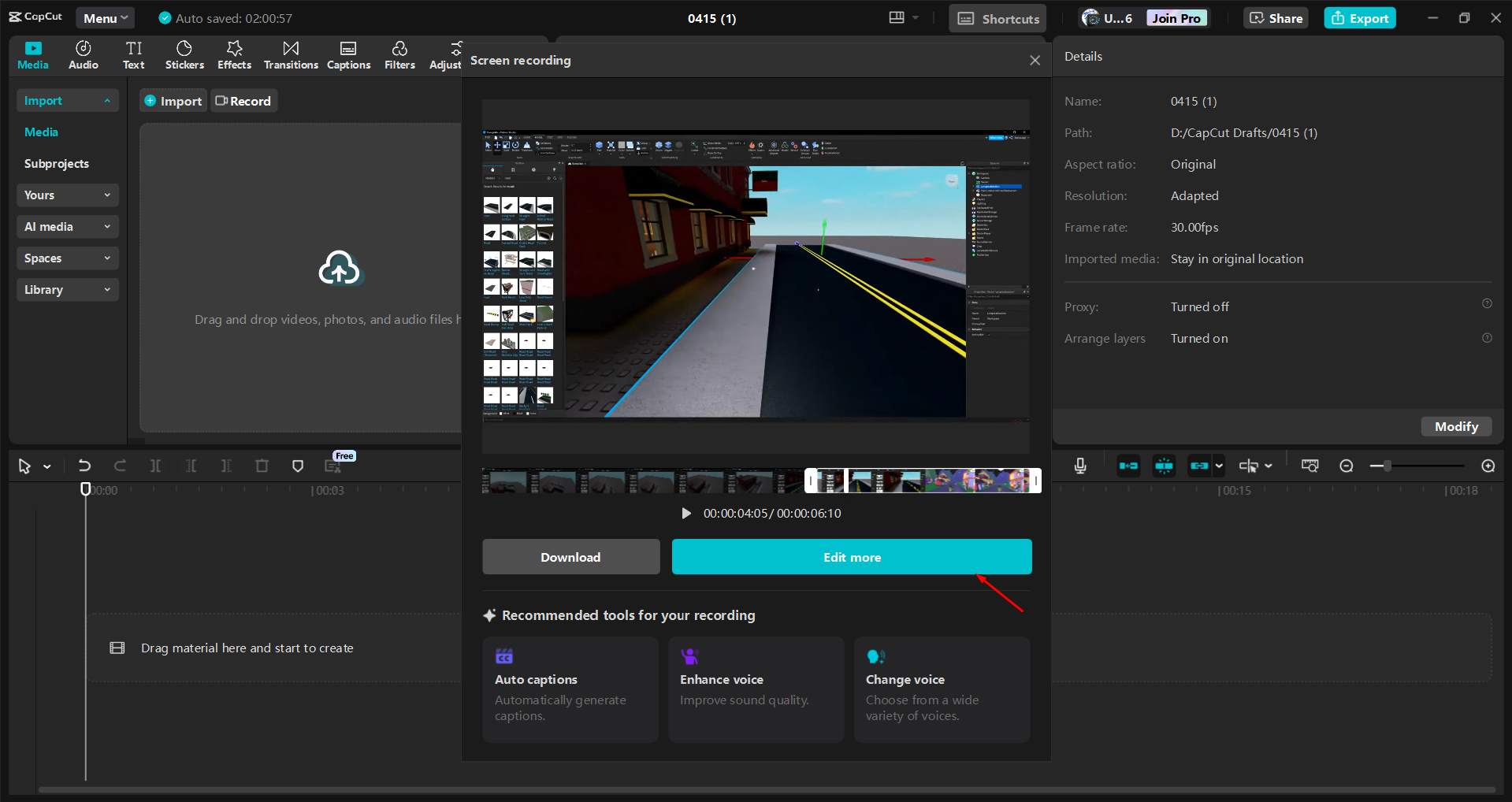Open the Filters panel
Viewport: 1512px width, 802px height.
(399, 54)
